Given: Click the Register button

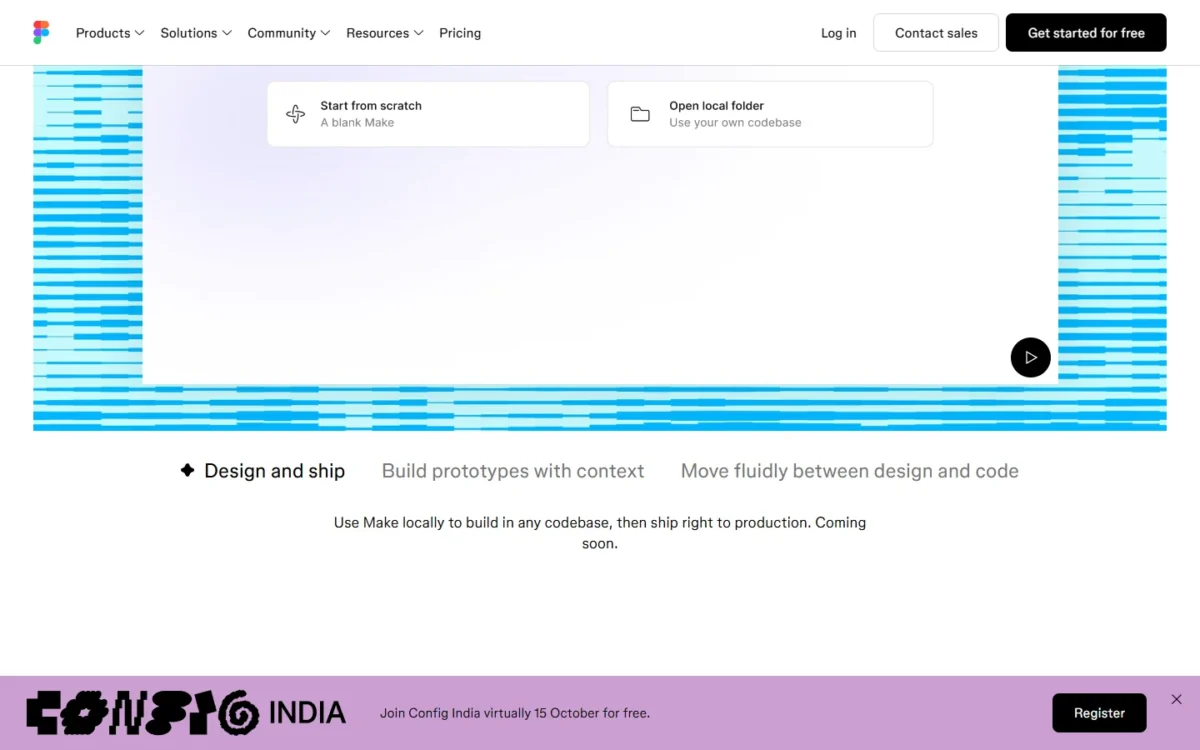Looking at the screenshot, I should pyautogui.click(x=1099, y=713).
